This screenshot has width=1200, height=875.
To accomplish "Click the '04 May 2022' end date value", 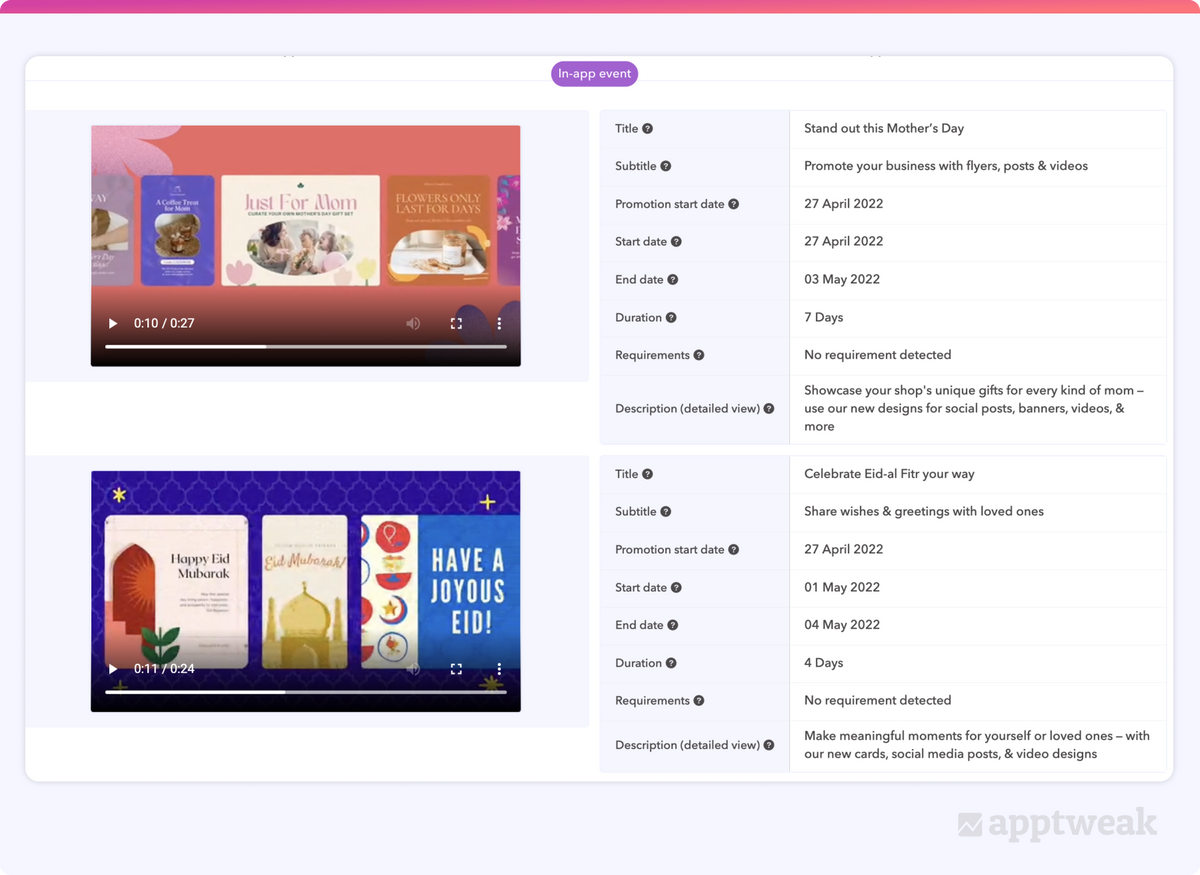I will pos(842,625).
